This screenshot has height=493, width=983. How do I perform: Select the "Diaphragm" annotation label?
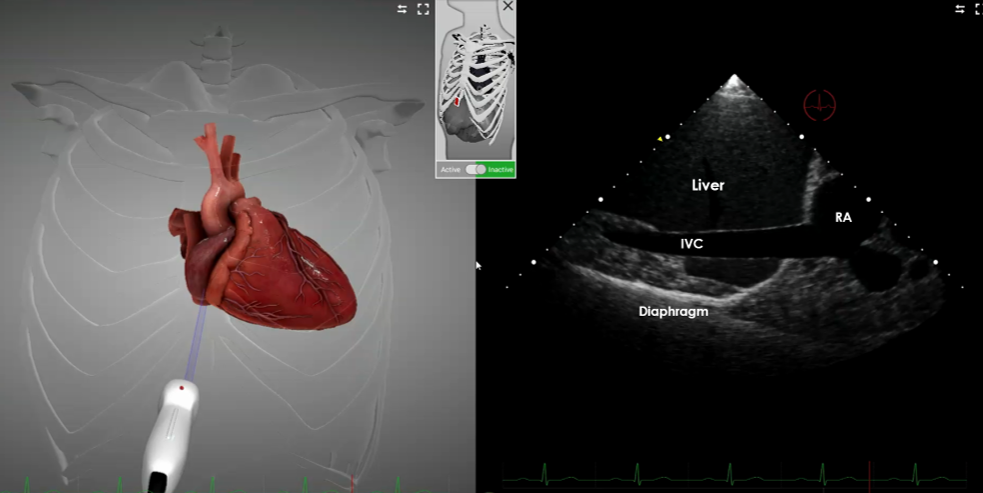(x=673, y=312)
